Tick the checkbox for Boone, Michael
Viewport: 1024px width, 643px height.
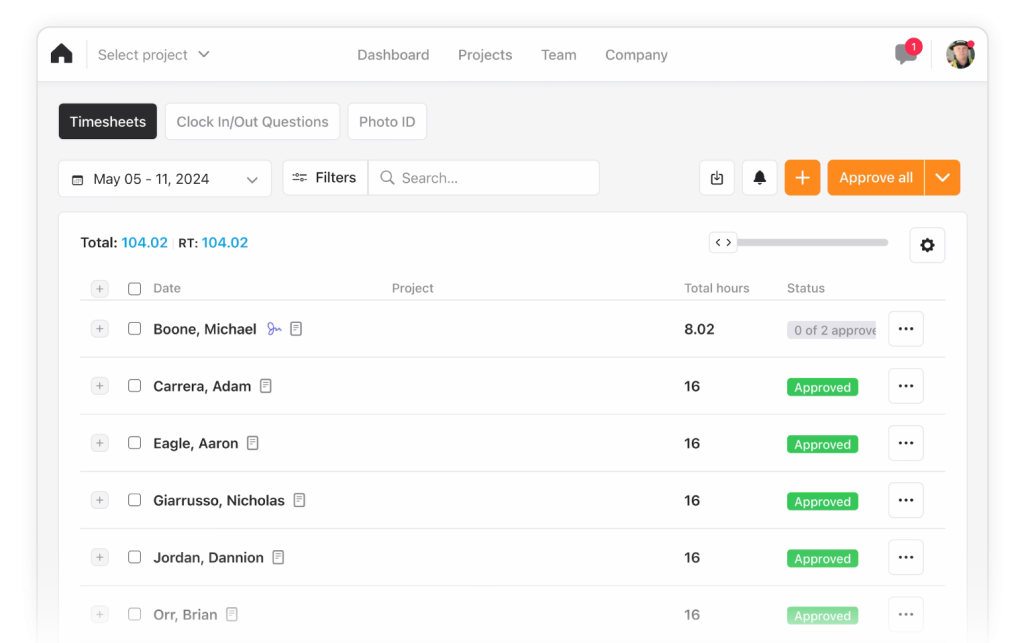(x=135, y=329)
